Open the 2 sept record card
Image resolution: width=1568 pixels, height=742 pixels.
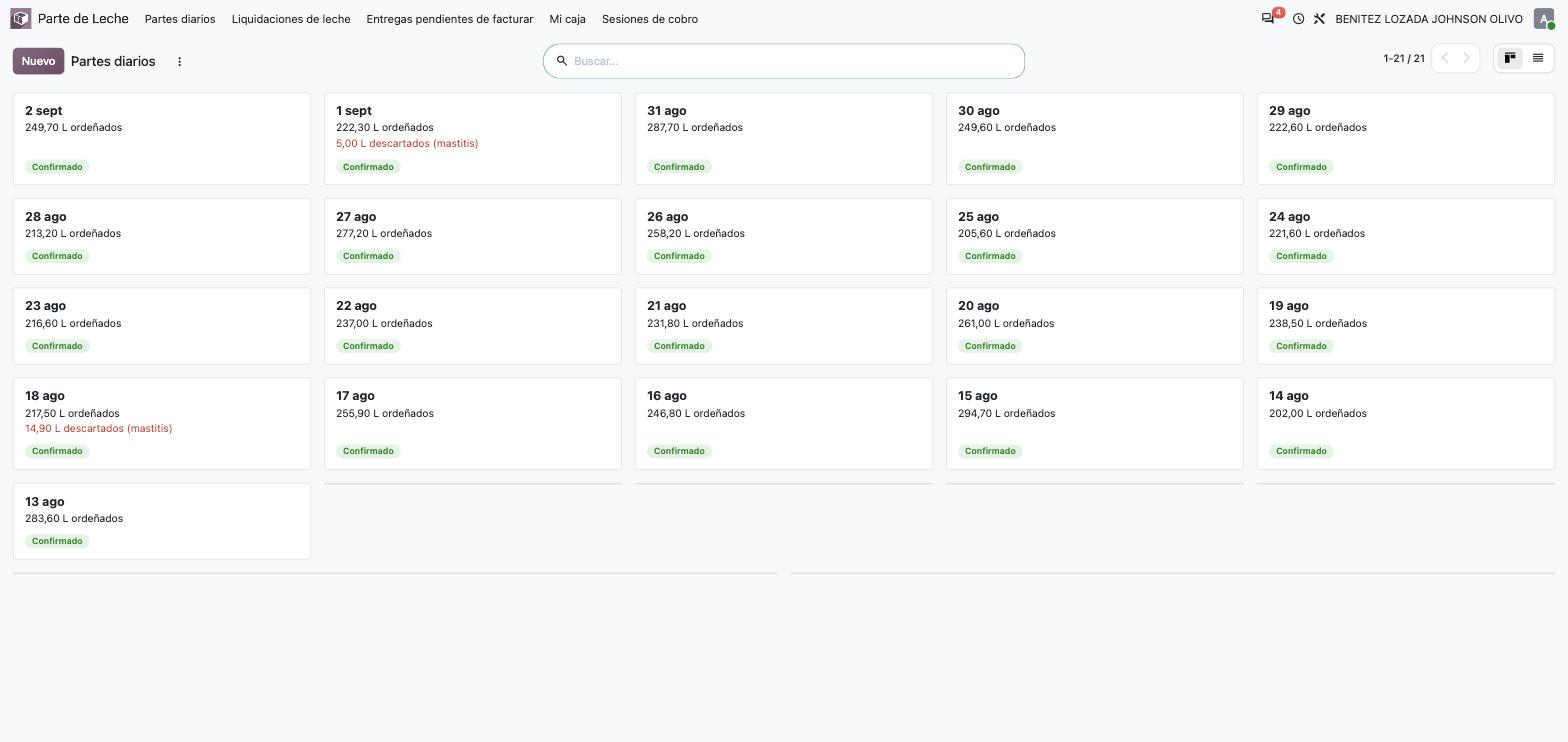[162, 139]
